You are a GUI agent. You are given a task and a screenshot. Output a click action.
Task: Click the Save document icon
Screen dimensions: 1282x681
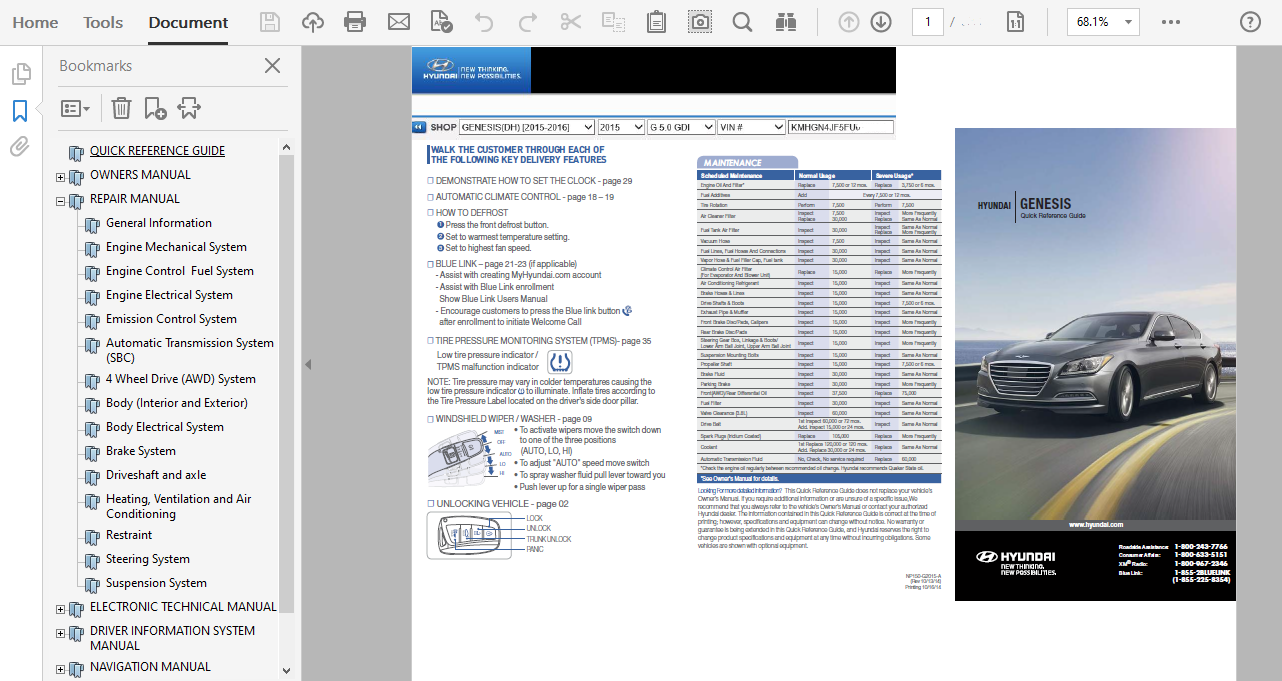[269, 20]
